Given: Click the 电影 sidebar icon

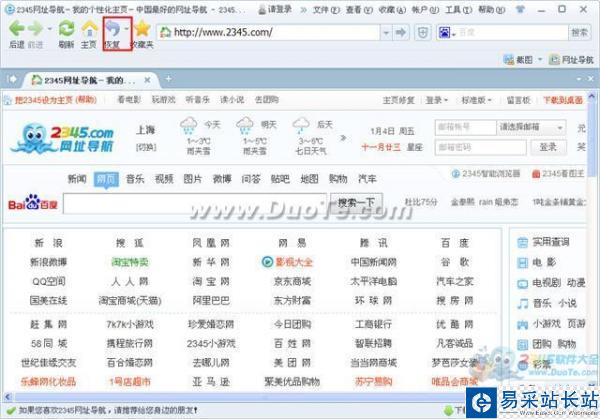Looking at the screenshot, I should [x=522, y=262].
